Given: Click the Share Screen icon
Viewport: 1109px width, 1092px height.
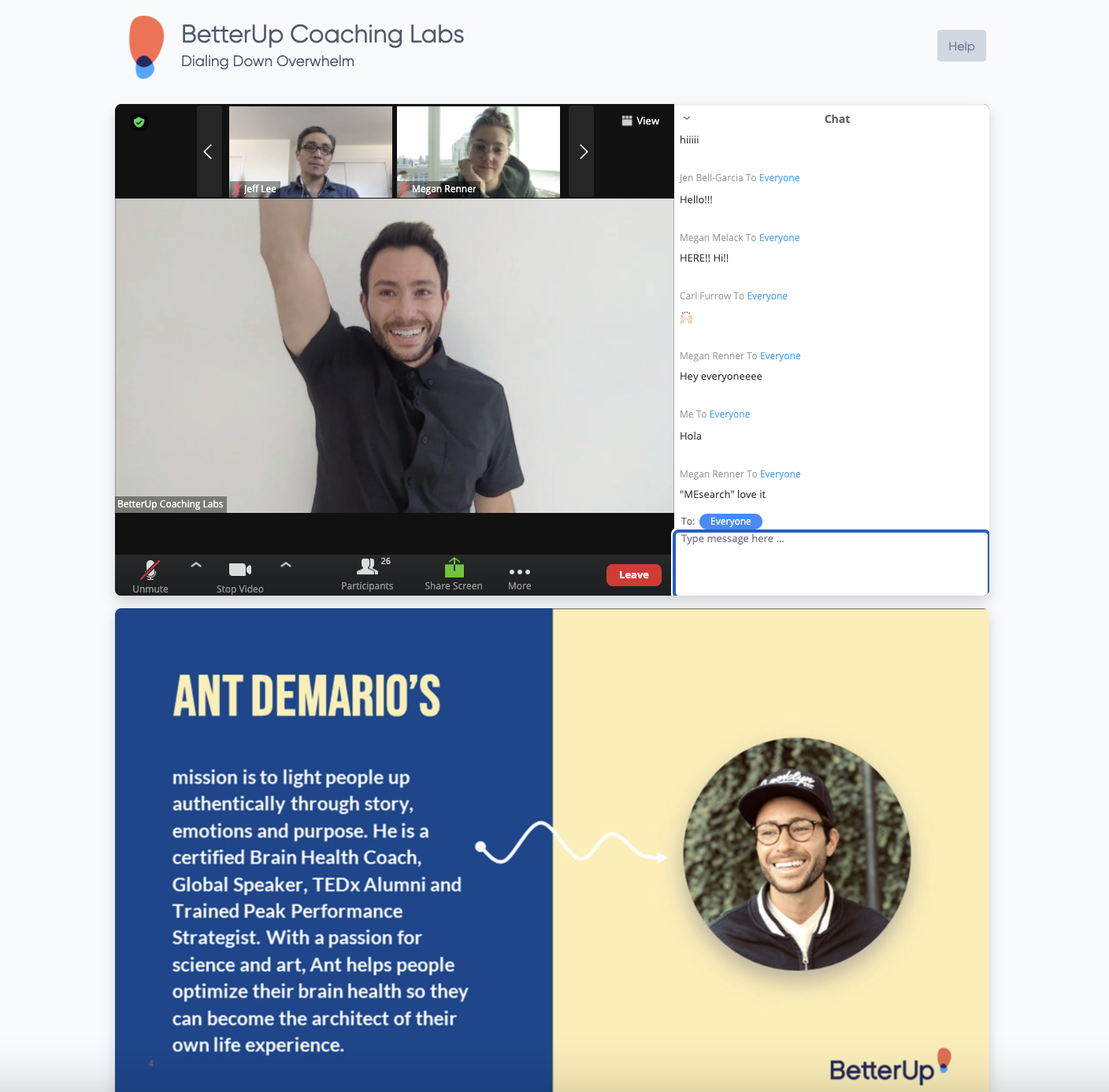Looking at the screenshot, I should (x=454, y=567).
